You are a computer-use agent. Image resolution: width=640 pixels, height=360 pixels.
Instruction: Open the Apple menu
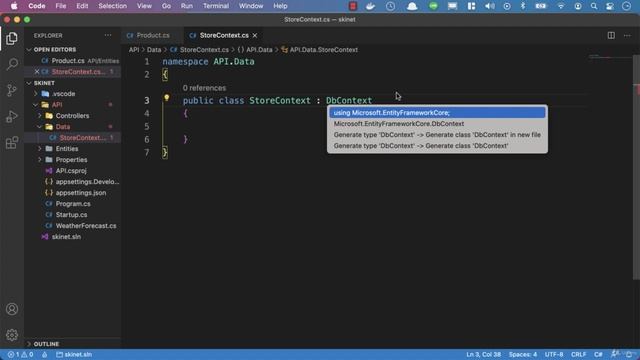[x=14, y=6]
